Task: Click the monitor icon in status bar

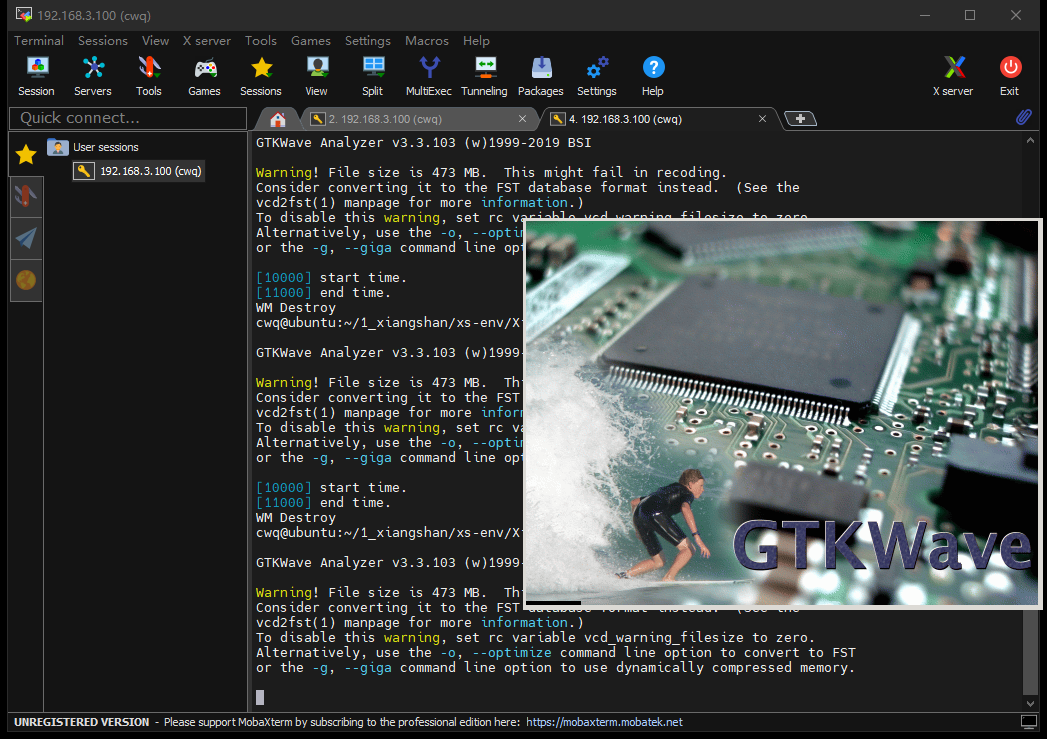Action: 1029,722
